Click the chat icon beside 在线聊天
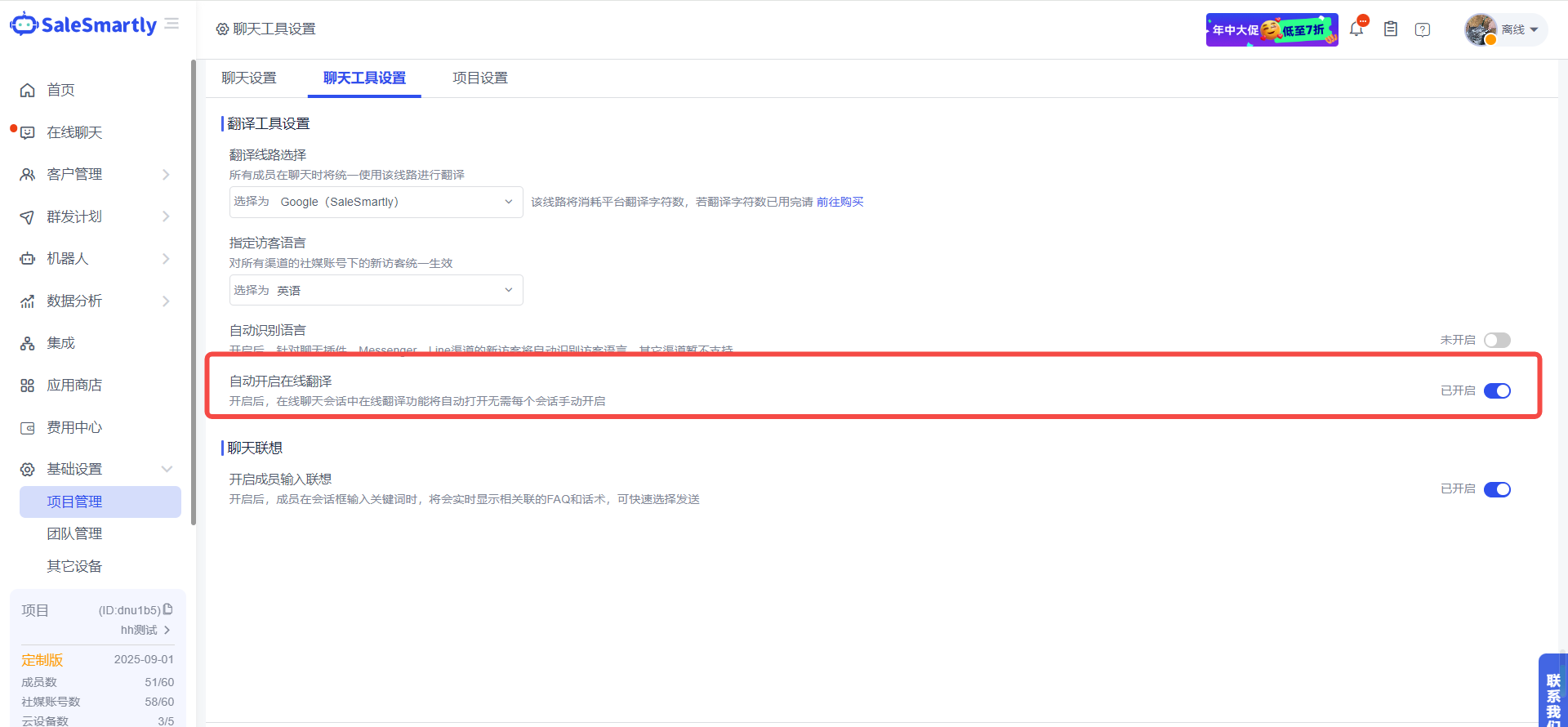This screenshot has width=1568, height=727. [x=28, y=132]
